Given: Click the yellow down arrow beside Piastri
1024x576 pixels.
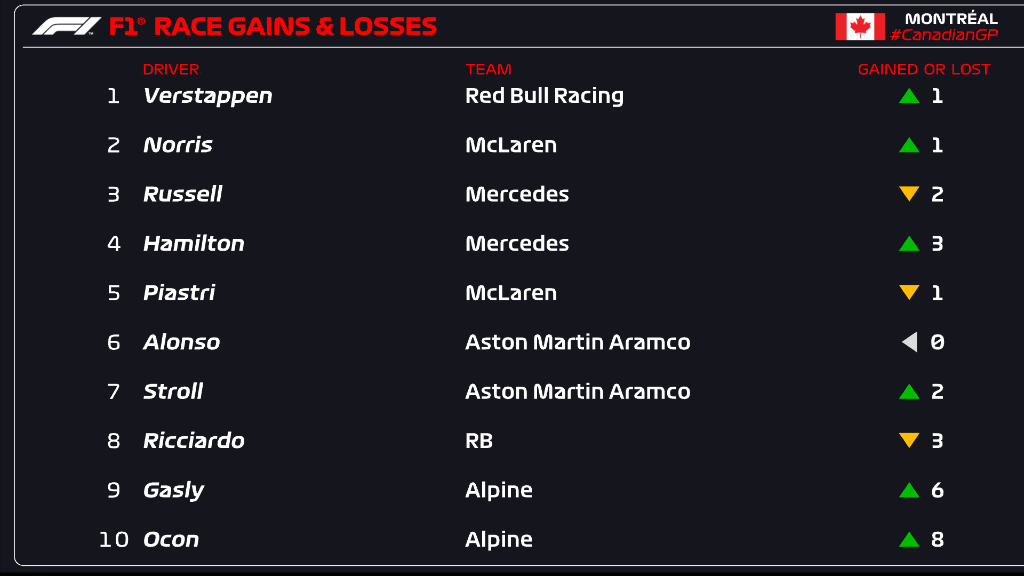Looking at the screenshot, I should coord(909,293).
